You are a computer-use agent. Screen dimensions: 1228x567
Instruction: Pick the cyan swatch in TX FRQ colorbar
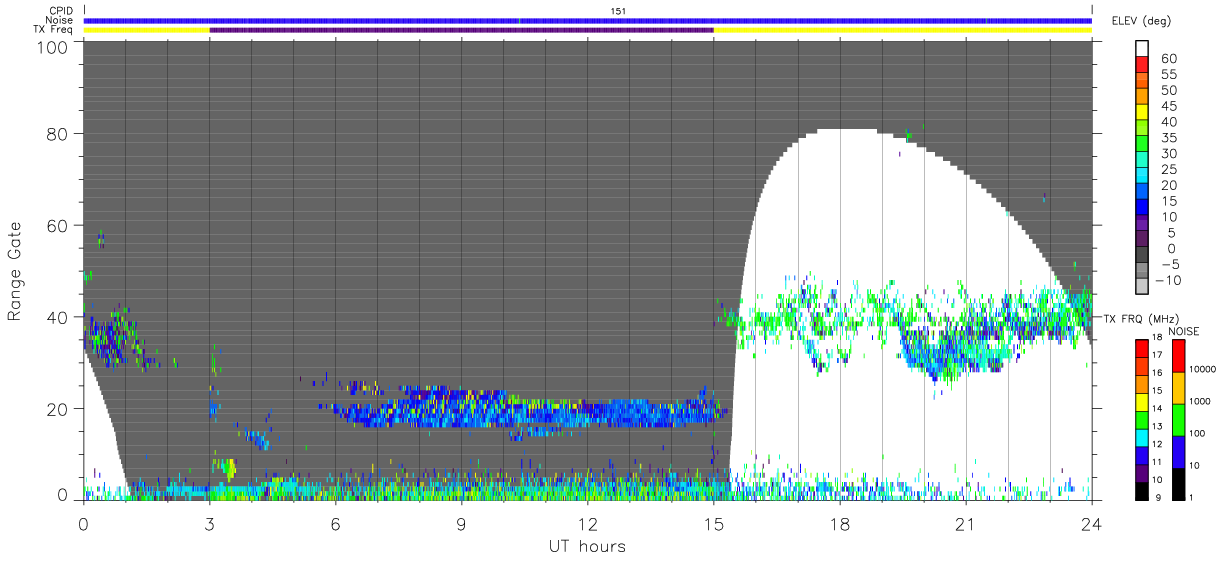click(x=1141, y=437)
